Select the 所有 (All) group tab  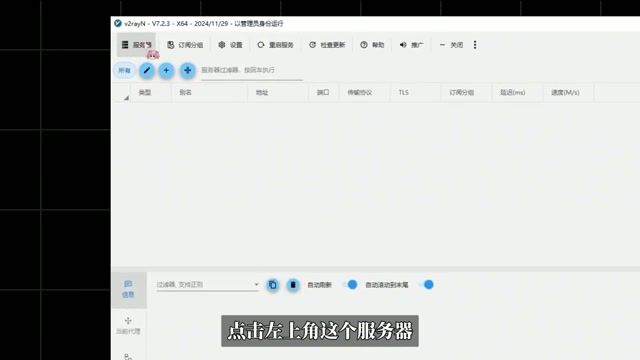coord(124,71)
